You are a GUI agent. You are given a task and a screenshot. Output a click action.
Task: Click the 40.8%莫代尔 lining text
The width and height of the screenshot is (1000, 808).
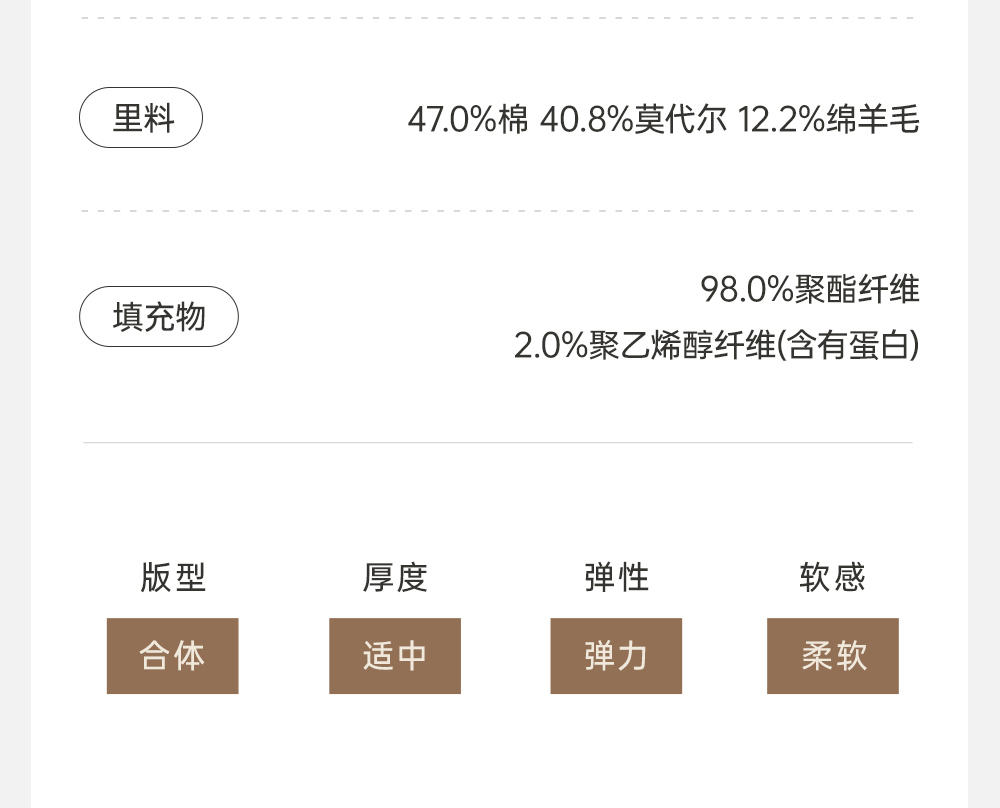tap(633, 120)
